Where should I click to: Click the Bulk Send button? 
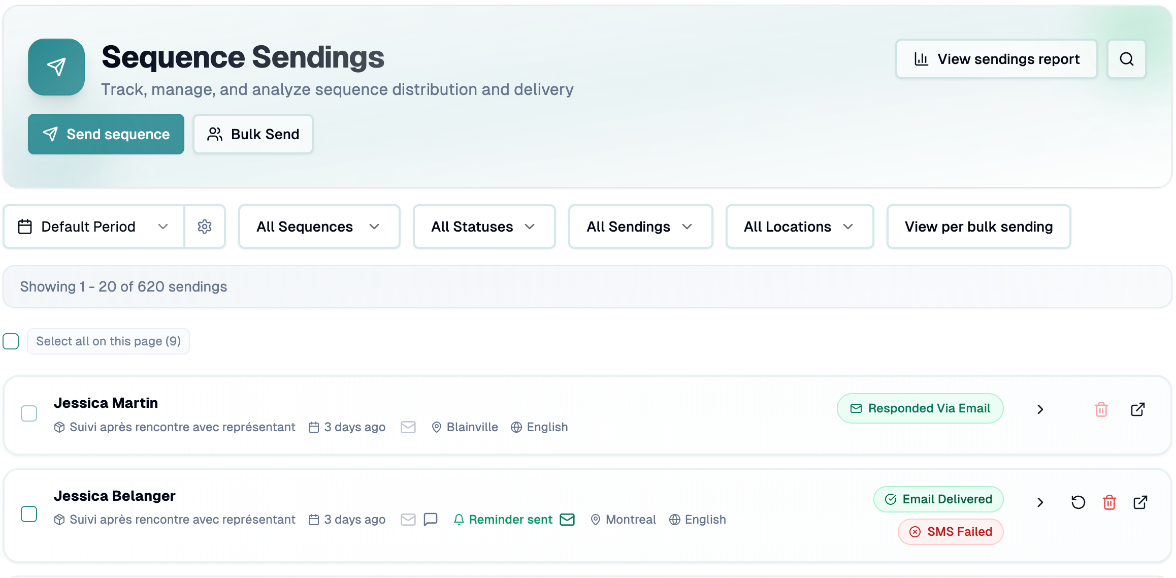pyautogui.click(x=254, y=134)
